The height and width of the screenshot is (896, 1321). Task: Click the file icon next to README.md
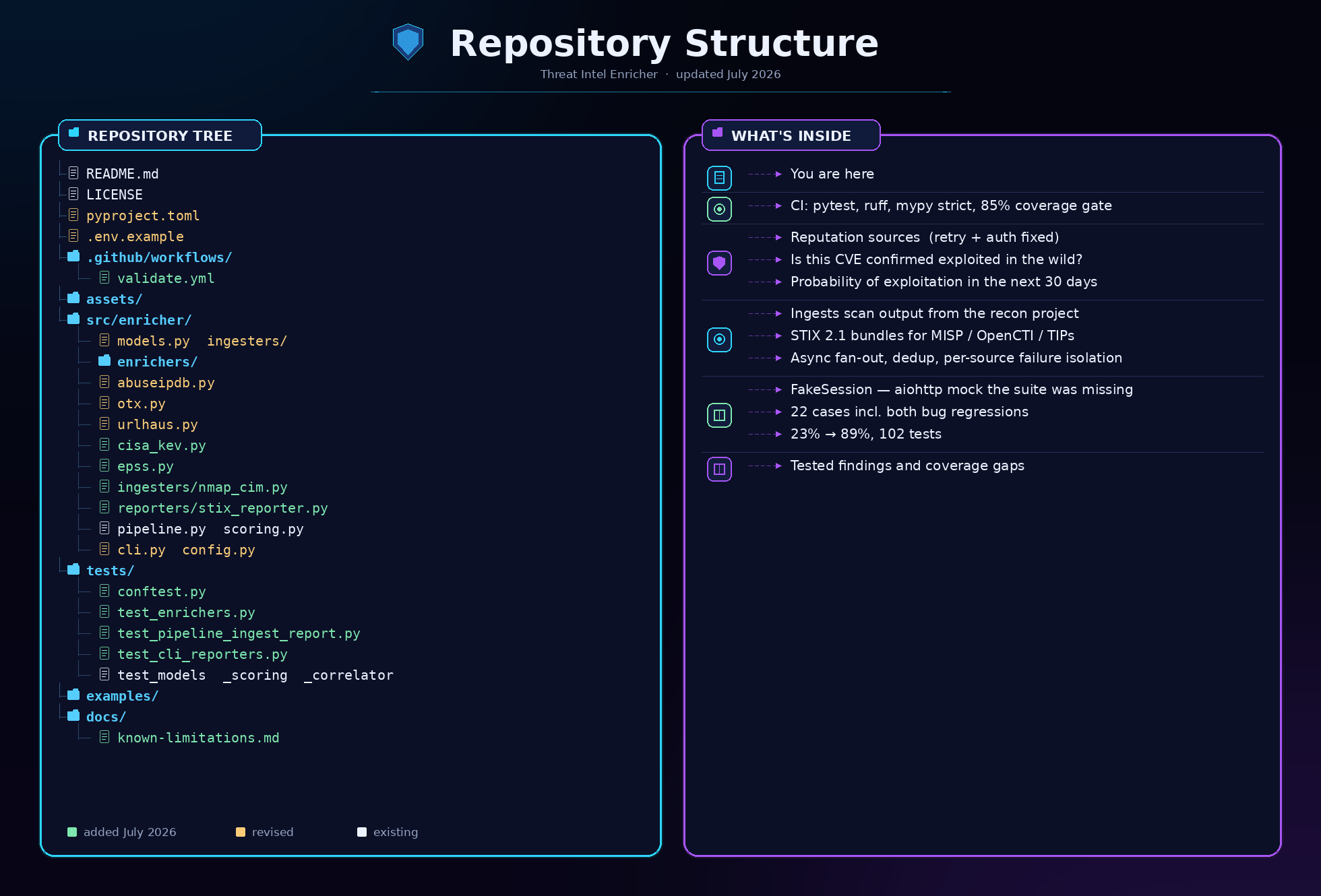pos(73,173)
